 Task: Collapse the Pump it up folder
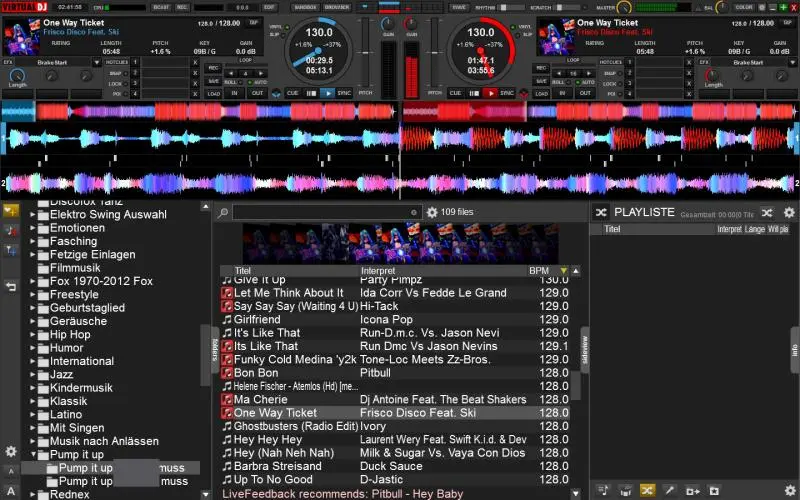click(x=33, y=455)
